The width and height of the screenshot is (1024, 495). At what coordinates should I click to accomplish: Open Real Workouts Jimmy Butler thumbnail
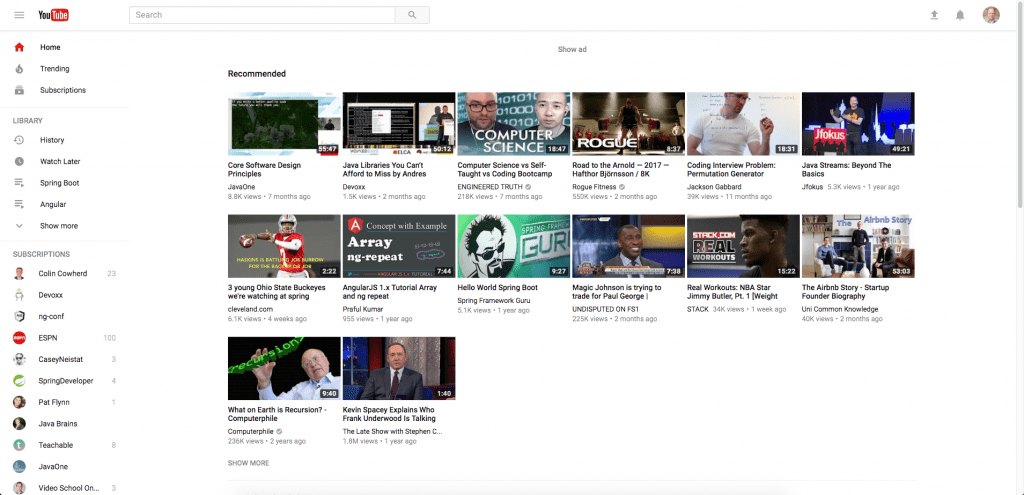(743, 246)
